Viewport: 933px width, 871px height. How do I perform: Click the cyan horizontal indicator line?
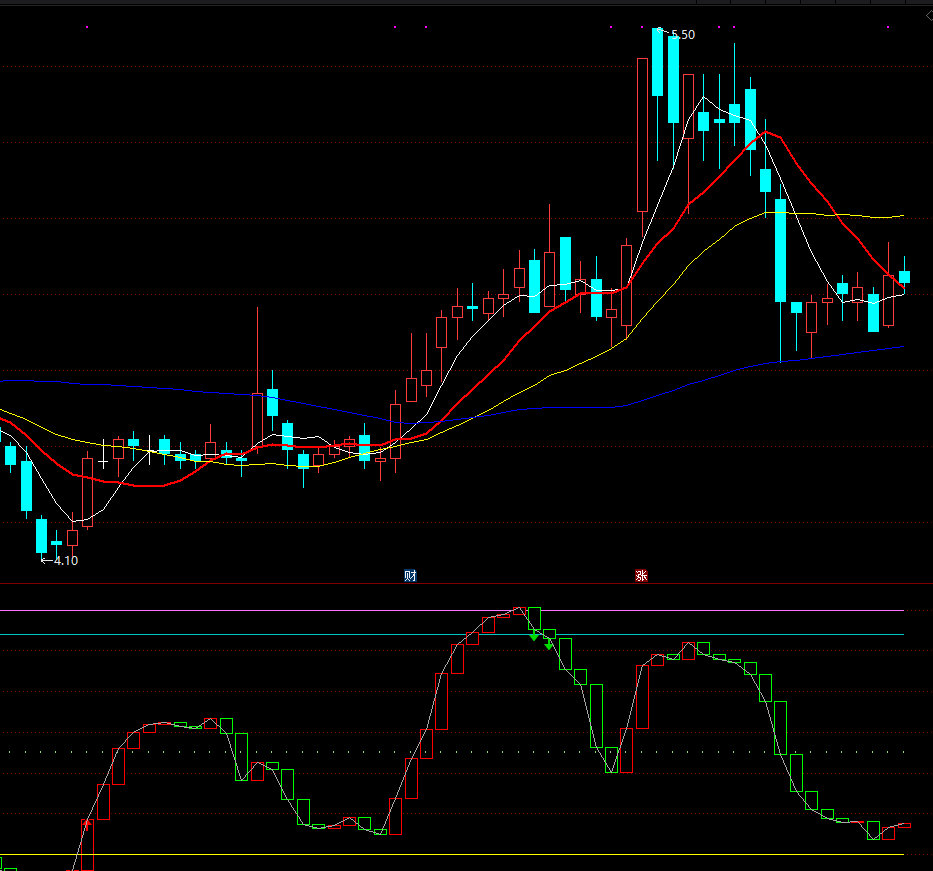(452, 635)
